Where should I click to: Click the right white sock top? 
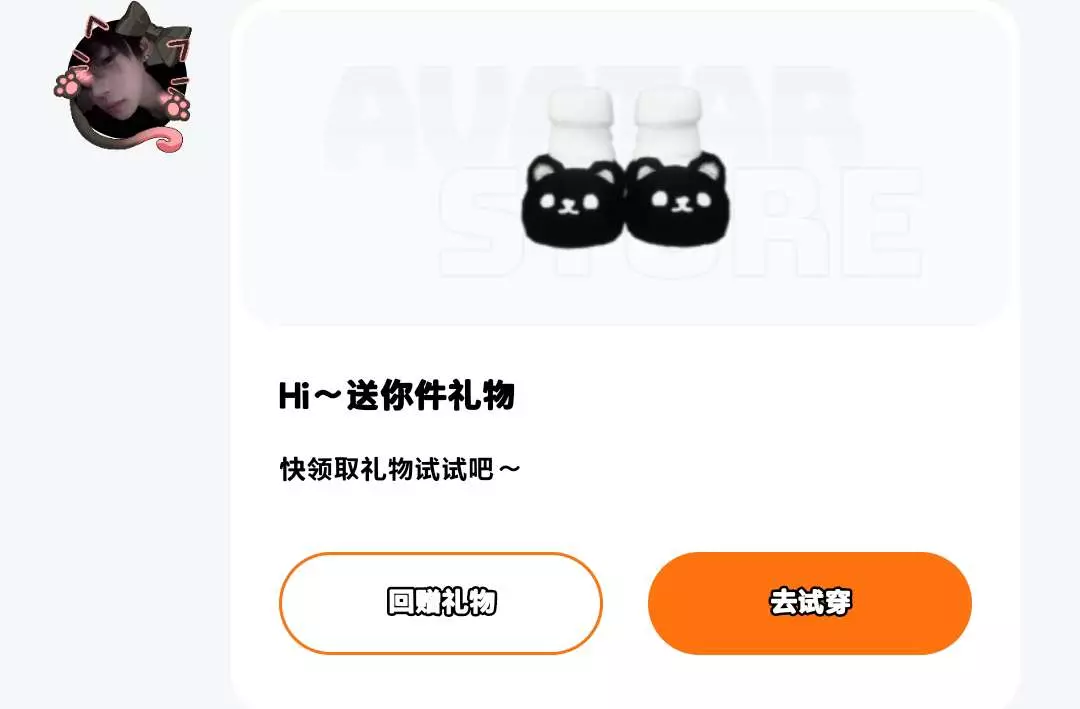tap(667, 123)
